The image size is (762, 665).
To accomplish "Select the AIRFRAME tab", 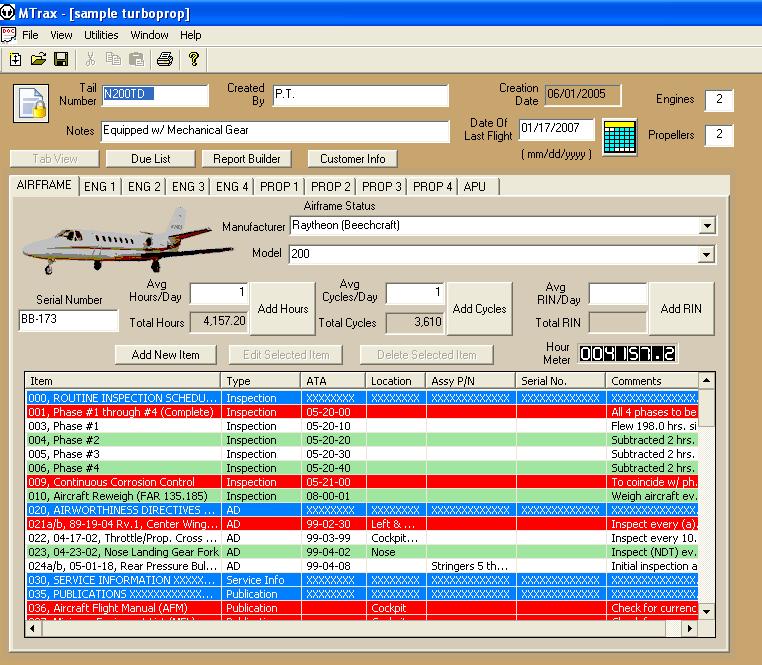I will pos(44,185).
